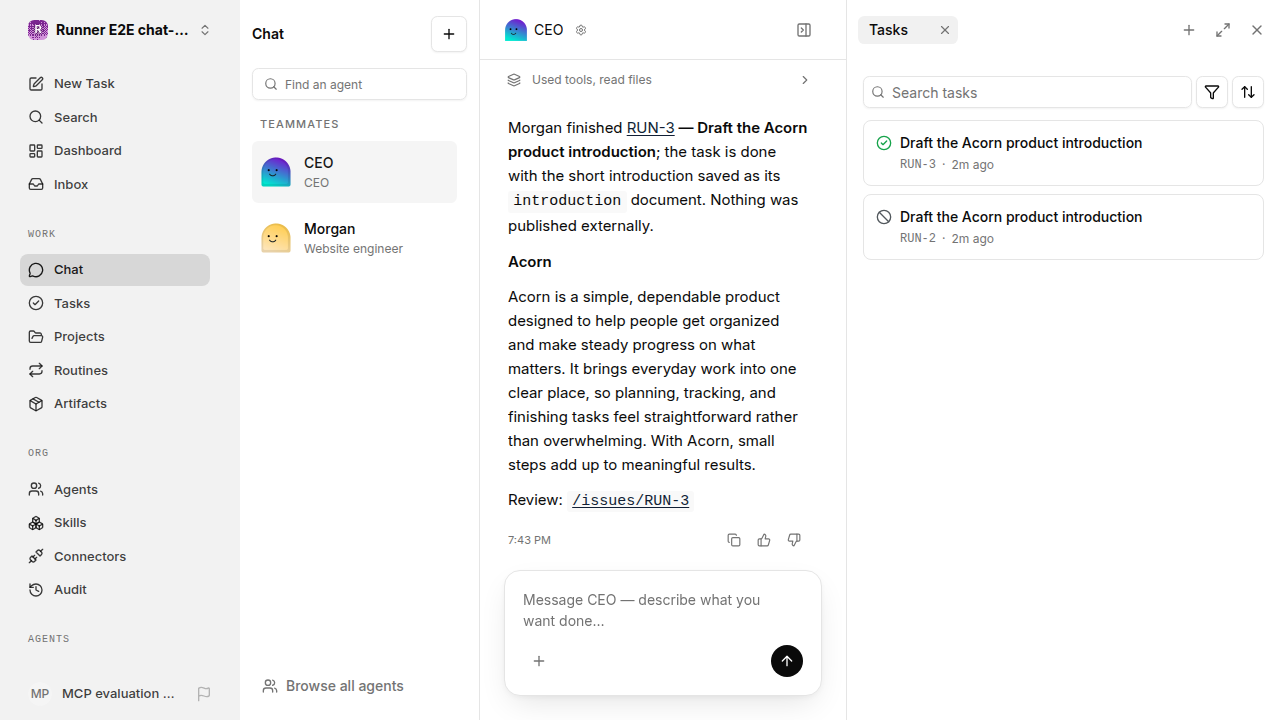
Task: Open the Agents page under Org
Action: pos(115,489)
